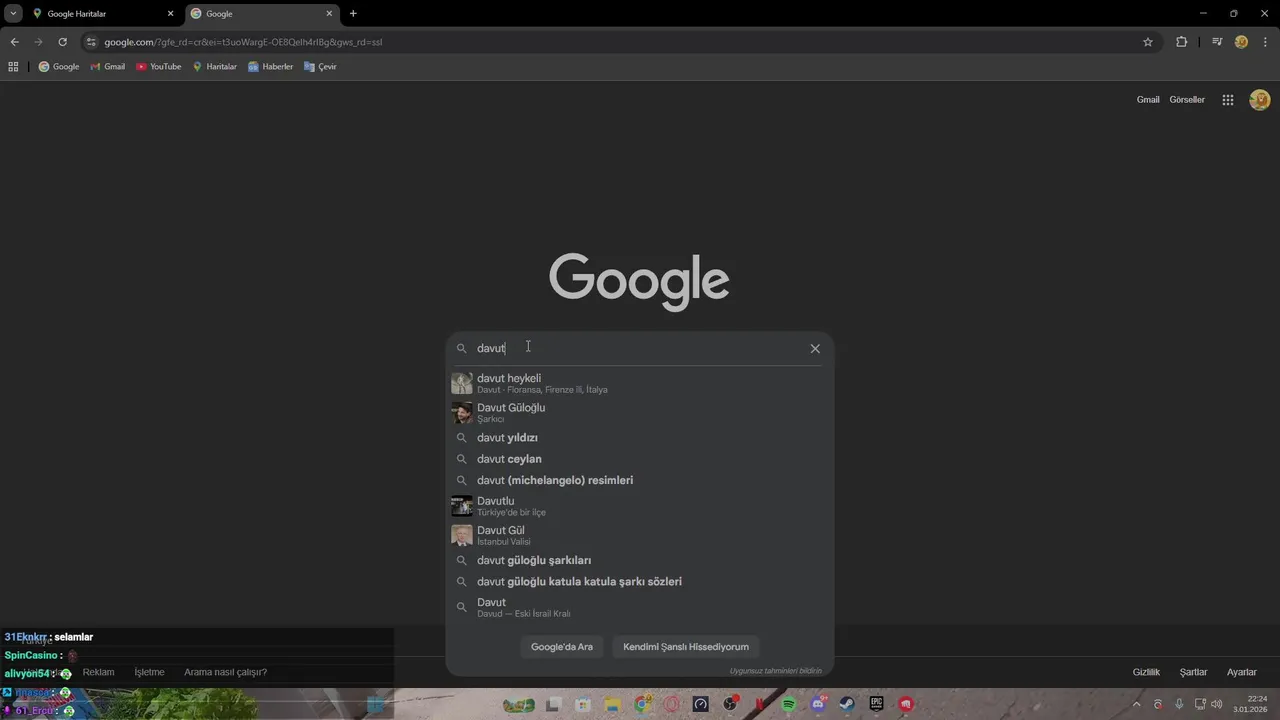Go back to the previous page
Image resolution: width=1280 pixels, height=720 pixels.
pyautogui.click(x=14, y=42)
